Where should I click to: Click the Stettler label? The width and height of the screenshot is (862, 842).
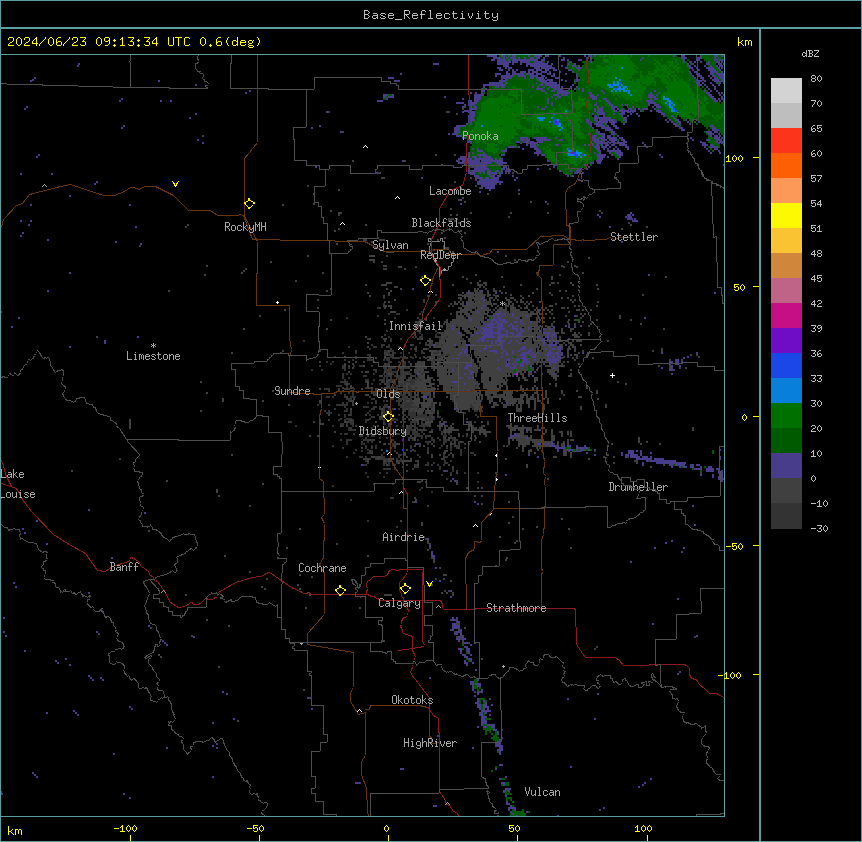[634, 237]
